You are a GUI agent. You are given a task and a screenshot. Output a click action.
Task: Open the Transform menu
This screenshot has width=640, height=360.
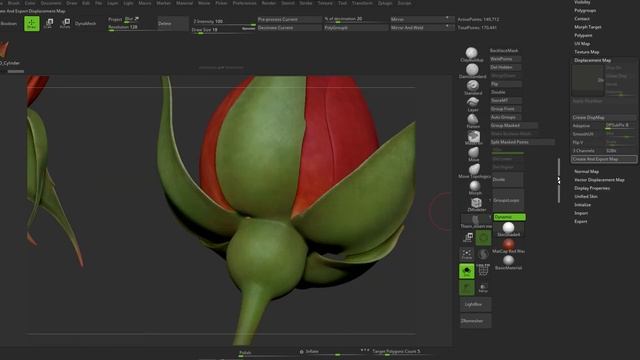tap(362, 3)
